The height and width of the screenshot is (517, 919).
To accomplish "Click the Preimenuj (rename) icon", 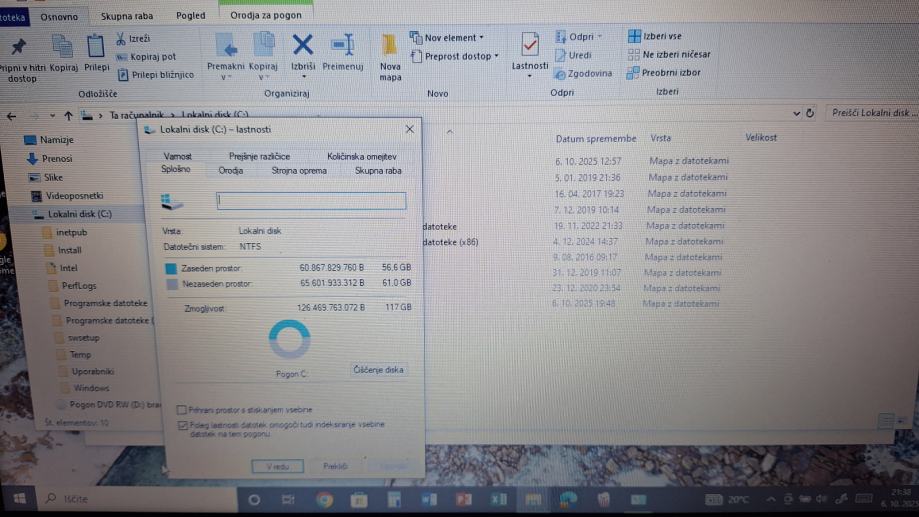I will pyautogui.click(x=342, y=45).
